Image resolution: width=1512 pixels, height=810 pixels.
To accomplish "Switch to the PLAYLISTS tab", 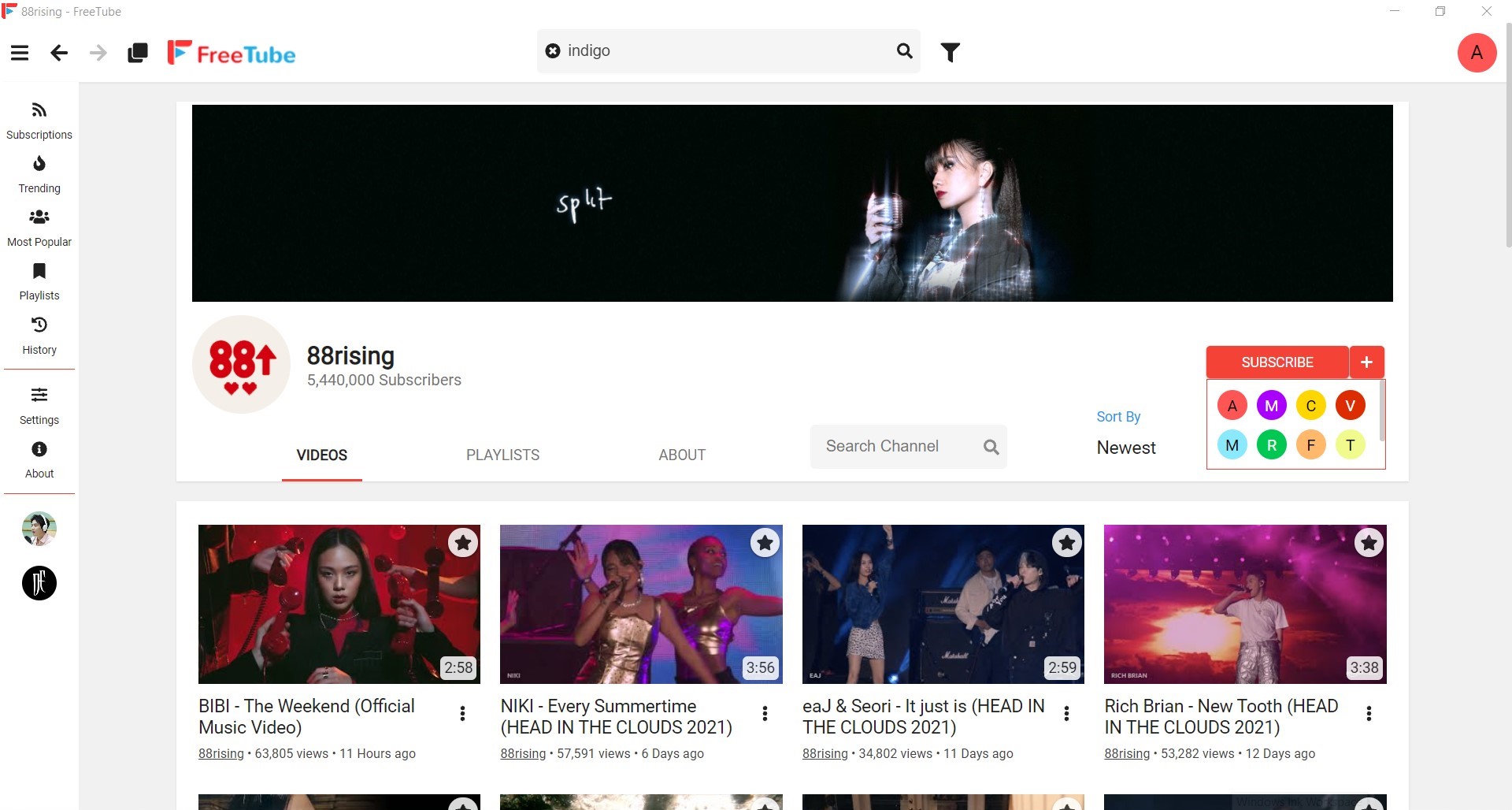I will pos(502,455).
